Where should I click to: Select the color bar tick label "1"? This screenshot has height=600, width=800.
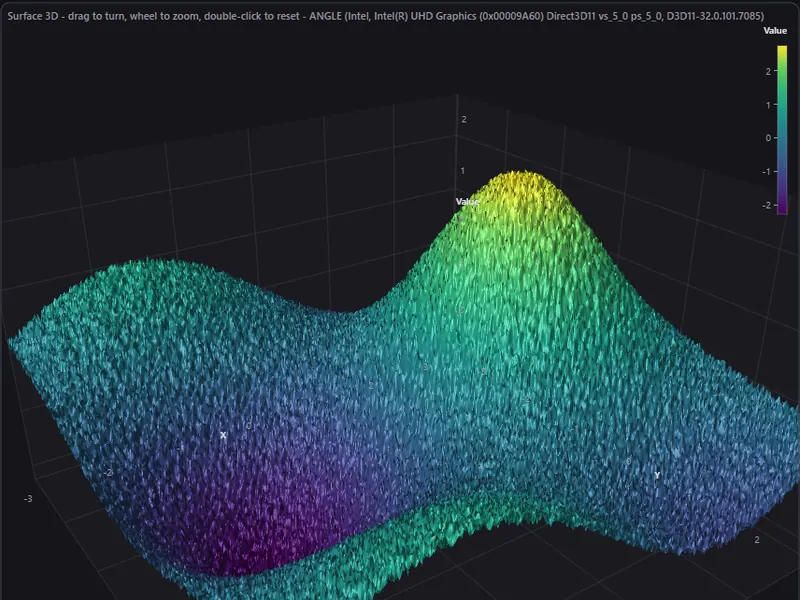[x=768, y=105]
